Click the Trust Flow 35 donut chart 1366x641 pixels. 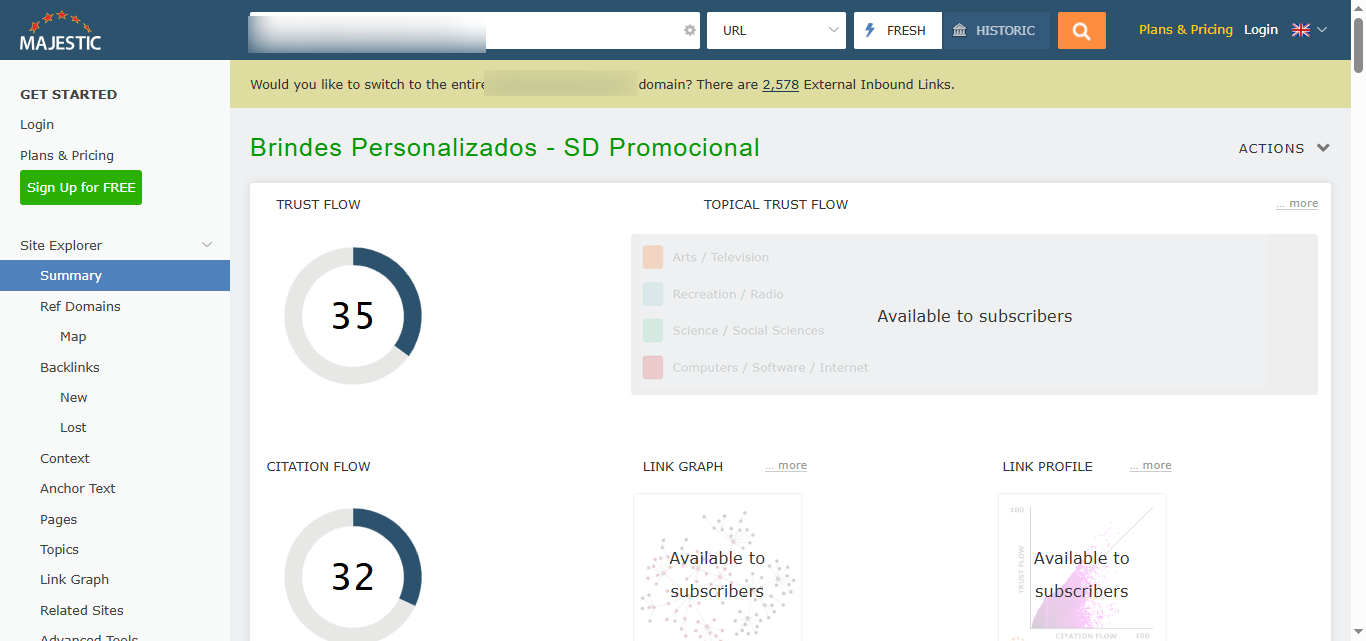(x=353, y=316)
